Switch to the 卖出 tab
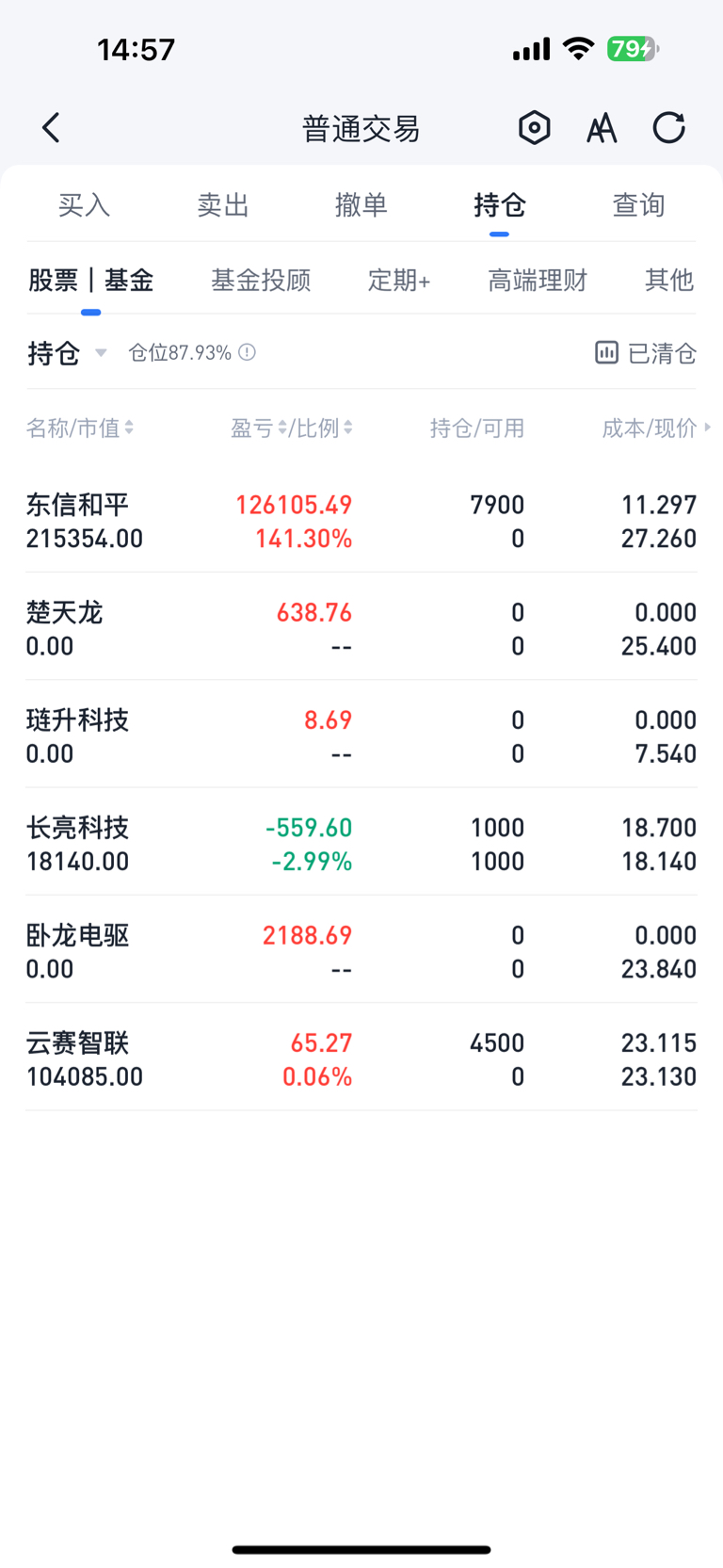The height and width of the screenshot is (1568, 723). coord(223,204)
